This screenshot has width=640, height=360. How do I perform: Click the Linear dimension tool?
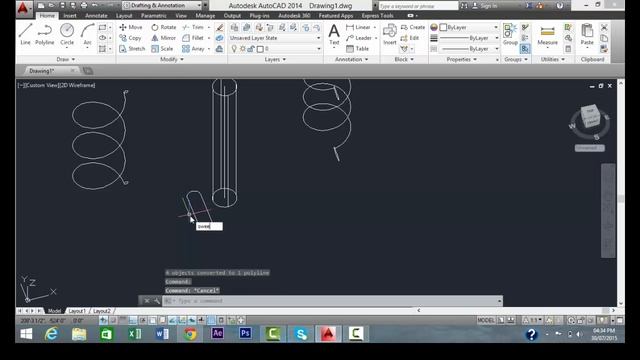coord(358,27)
